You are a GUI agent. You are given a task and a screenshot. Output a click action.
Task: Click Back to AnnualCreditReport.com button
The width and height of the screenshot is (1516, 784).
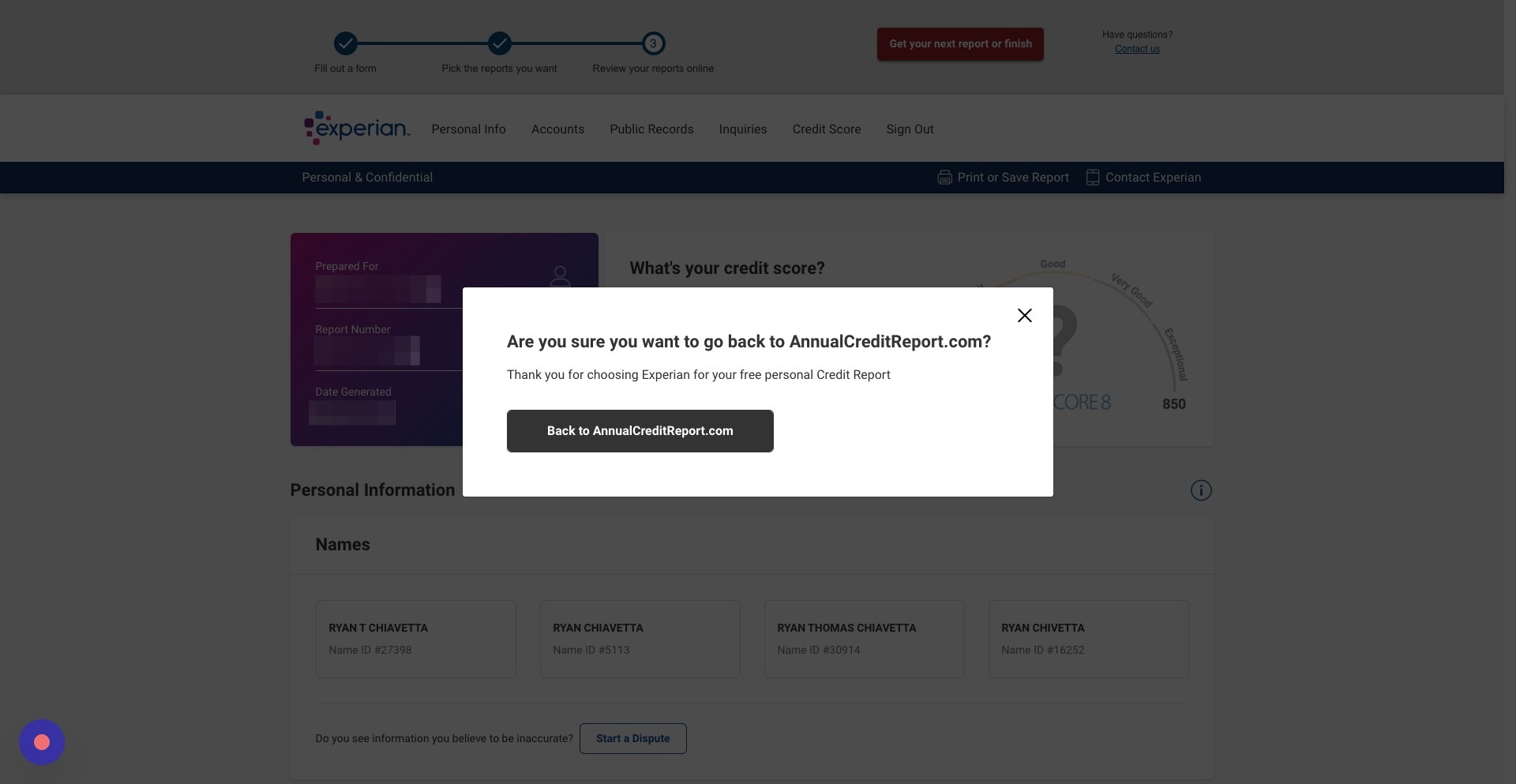640,431
